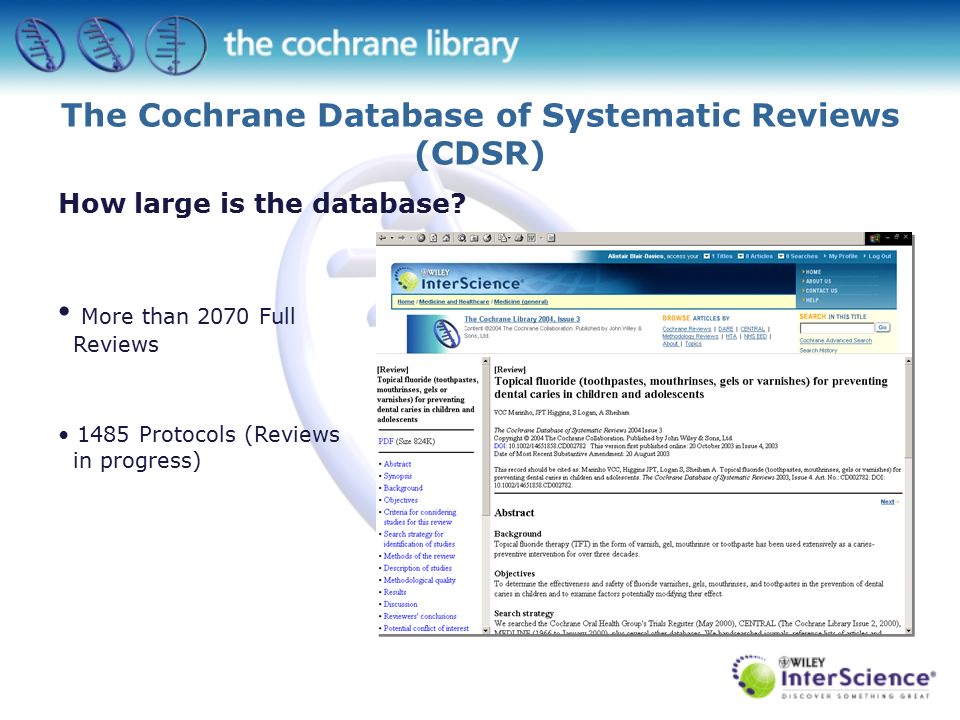Screen dimensions: 960x720
Task: Jump to Potential conflict of interest link
Action: tap(426, 628)
